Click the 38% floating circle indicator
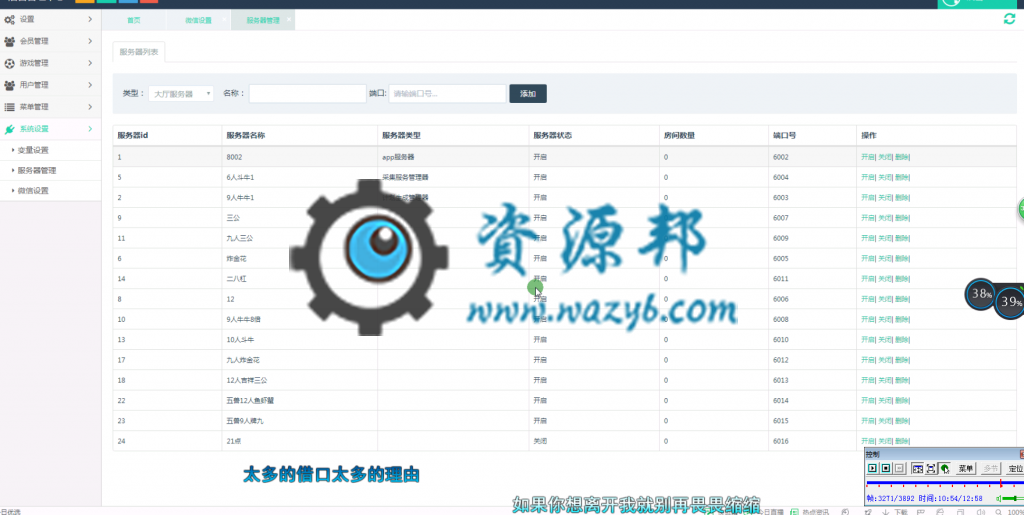The height and width of the screenshot is (515, 1024). (x=981, y=294)
